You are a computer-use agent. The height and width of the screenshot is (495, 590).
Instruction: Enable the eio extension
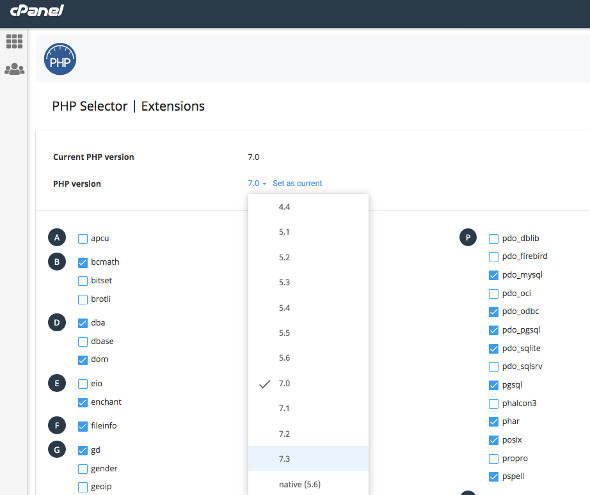[83, 384]
